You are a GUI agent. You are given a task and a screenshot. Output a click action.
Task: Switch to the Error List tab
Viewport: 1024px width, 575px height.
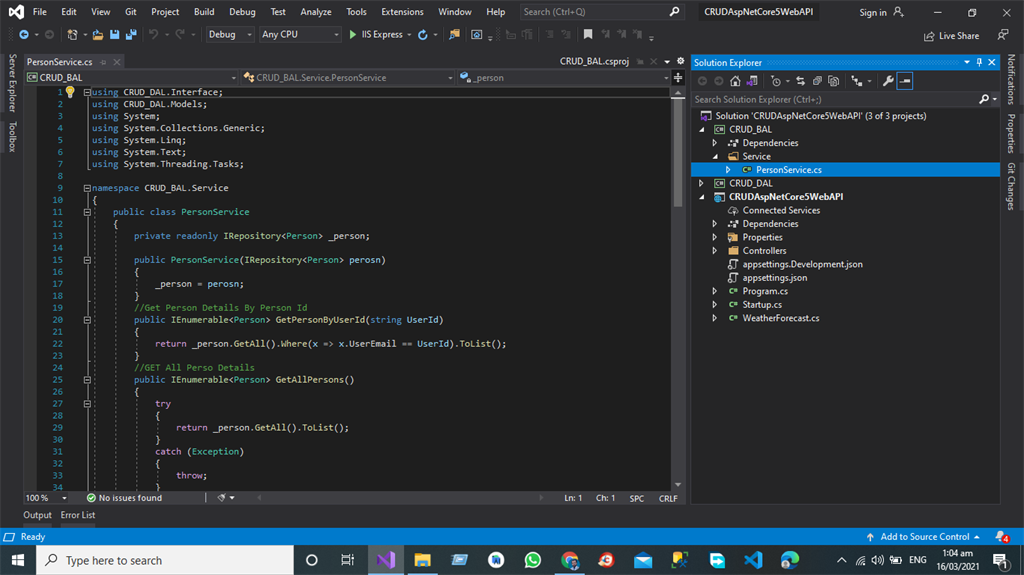[78, 515]
